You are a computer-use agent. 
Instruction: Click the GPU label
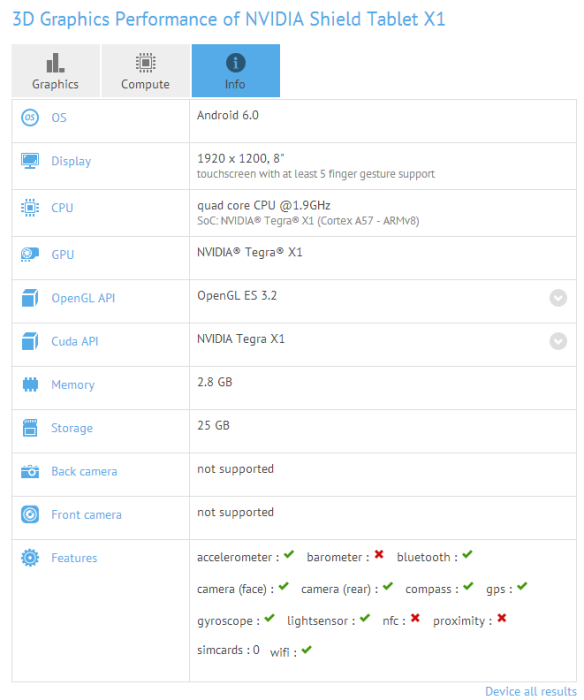coord(63,255)
